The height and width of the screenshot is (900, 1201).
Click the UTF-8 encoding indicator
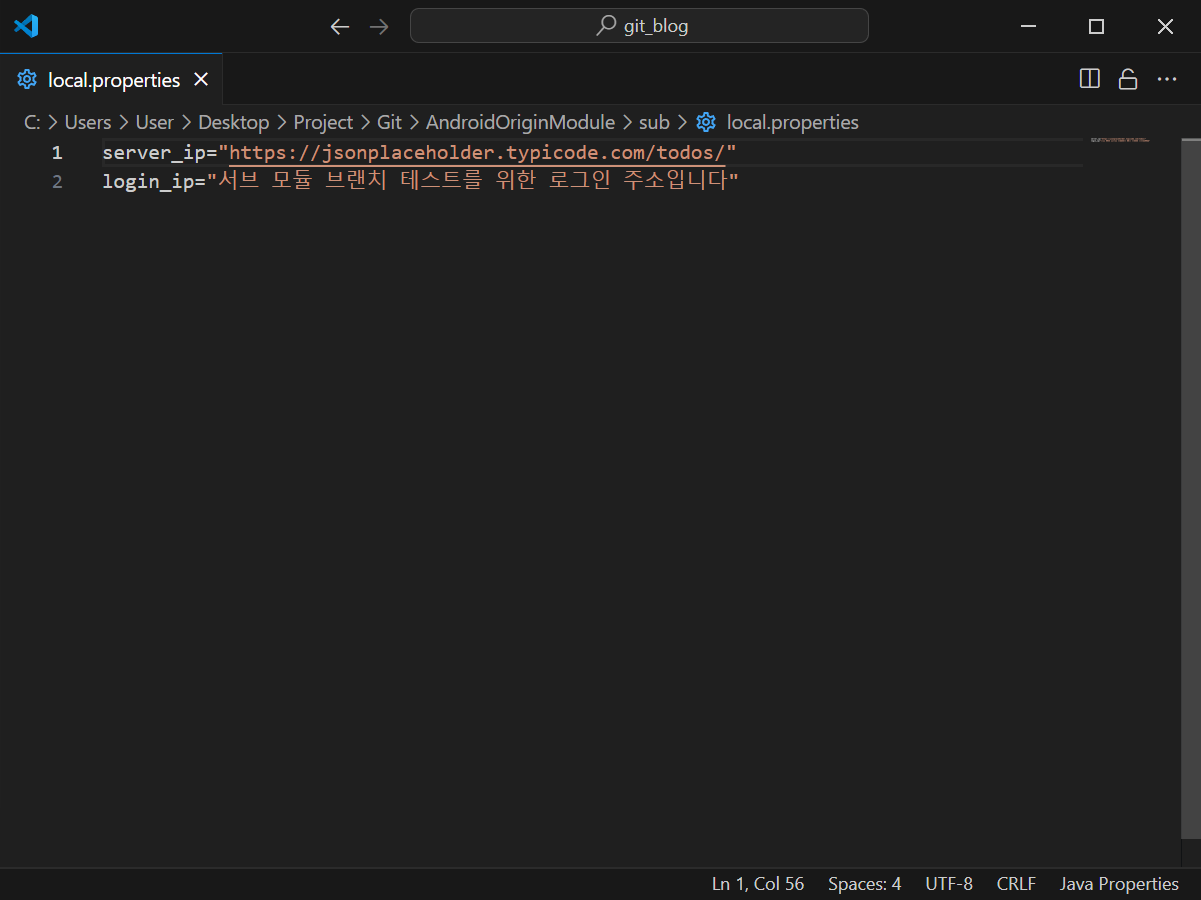pyautogui.click(x=948, y=883)
